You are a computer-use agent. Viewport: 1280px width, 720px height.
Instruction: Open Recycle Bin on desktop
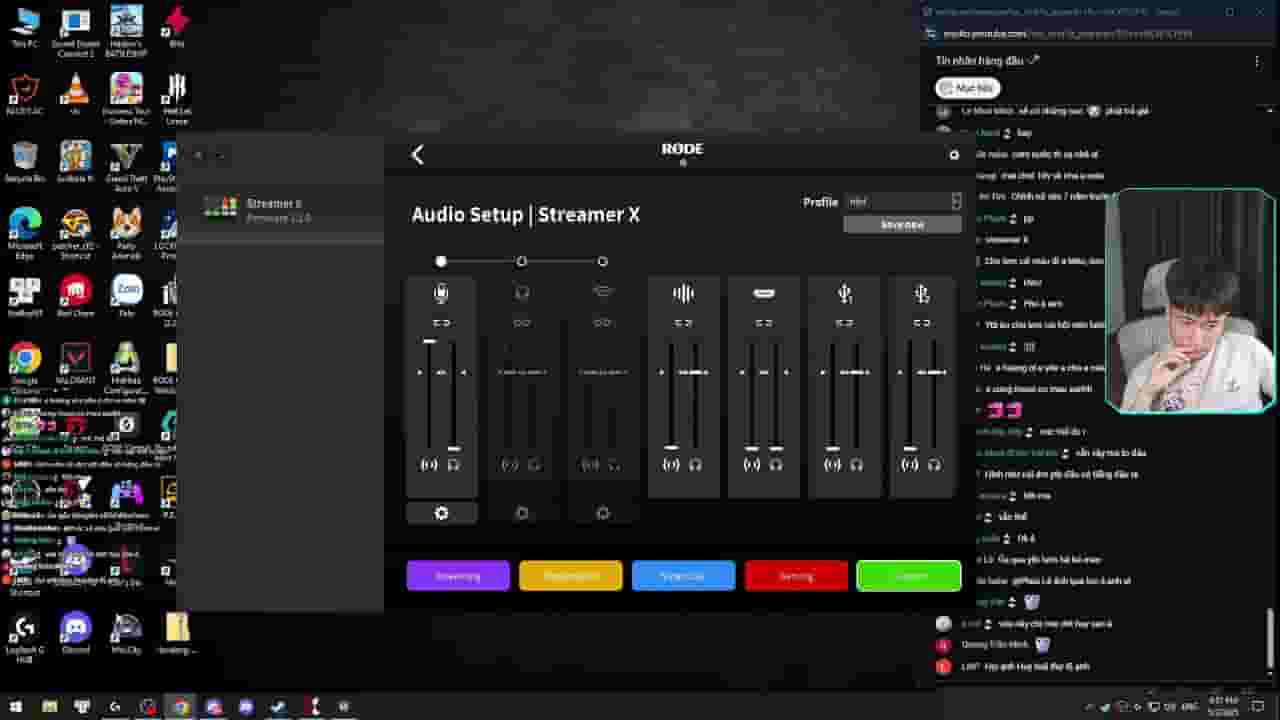tap(24, 163)
